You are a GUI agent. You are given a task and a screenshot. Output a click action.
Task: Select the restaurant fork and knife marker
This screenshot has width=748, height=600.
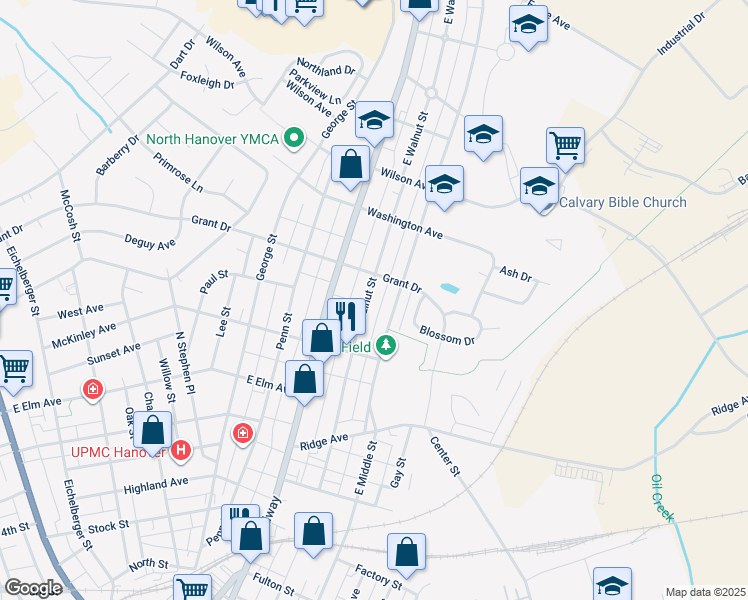click(x=347, y=319)
